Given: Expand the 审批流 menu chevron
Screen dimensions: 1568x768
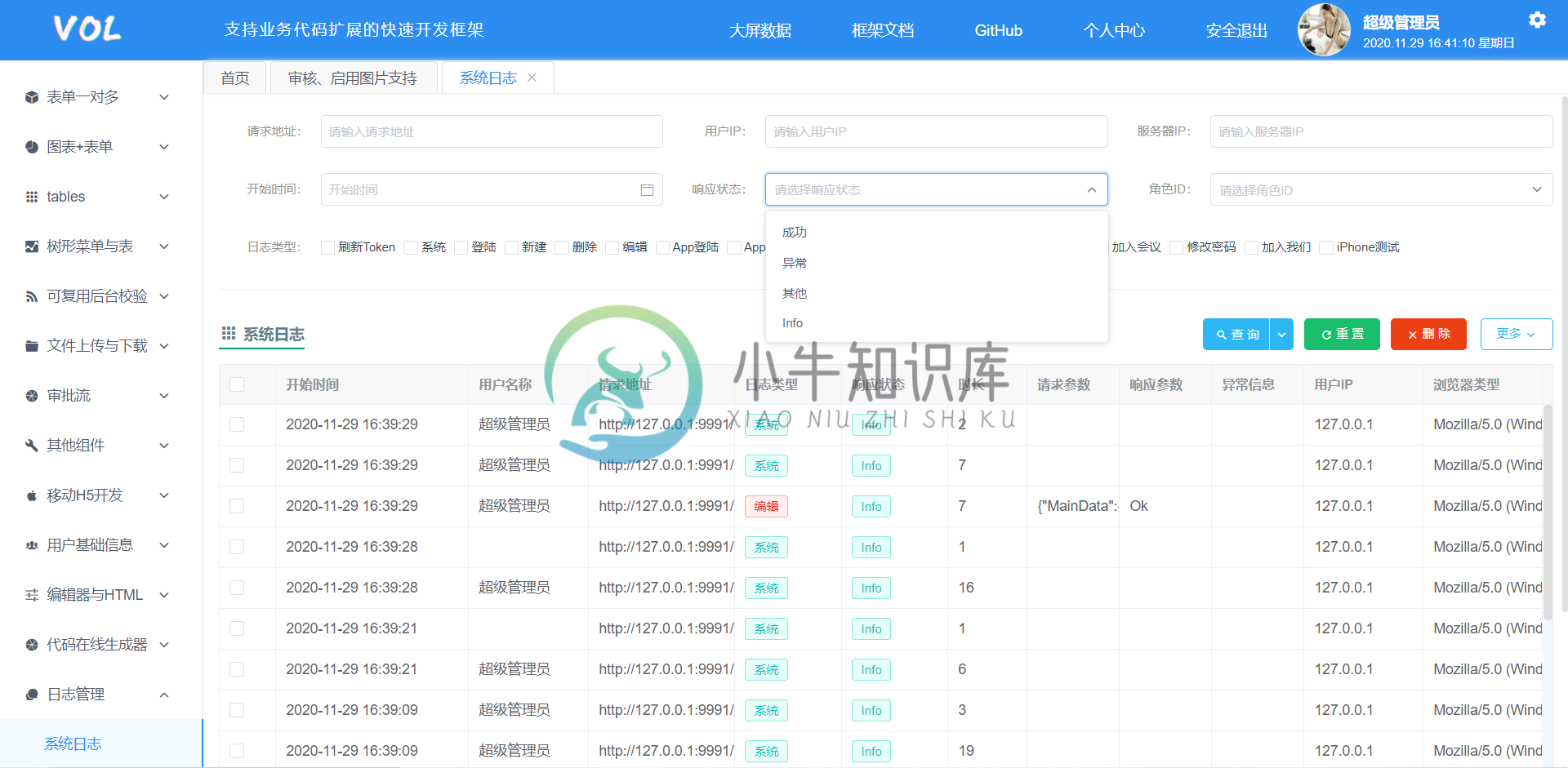Looking at the screenshot, I should pyautogui.click(x=164, y=396).
